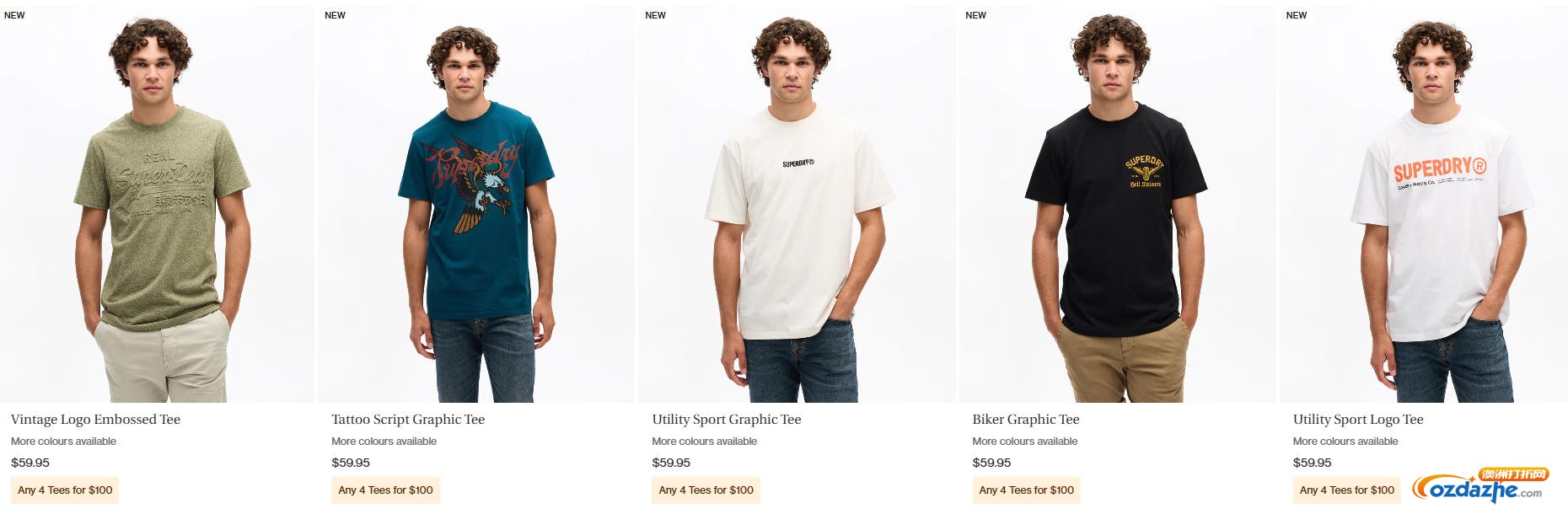
Task: Click 'Any 4 Tees for $100' under Vintage Logo Tee
Action: (65, 490)
